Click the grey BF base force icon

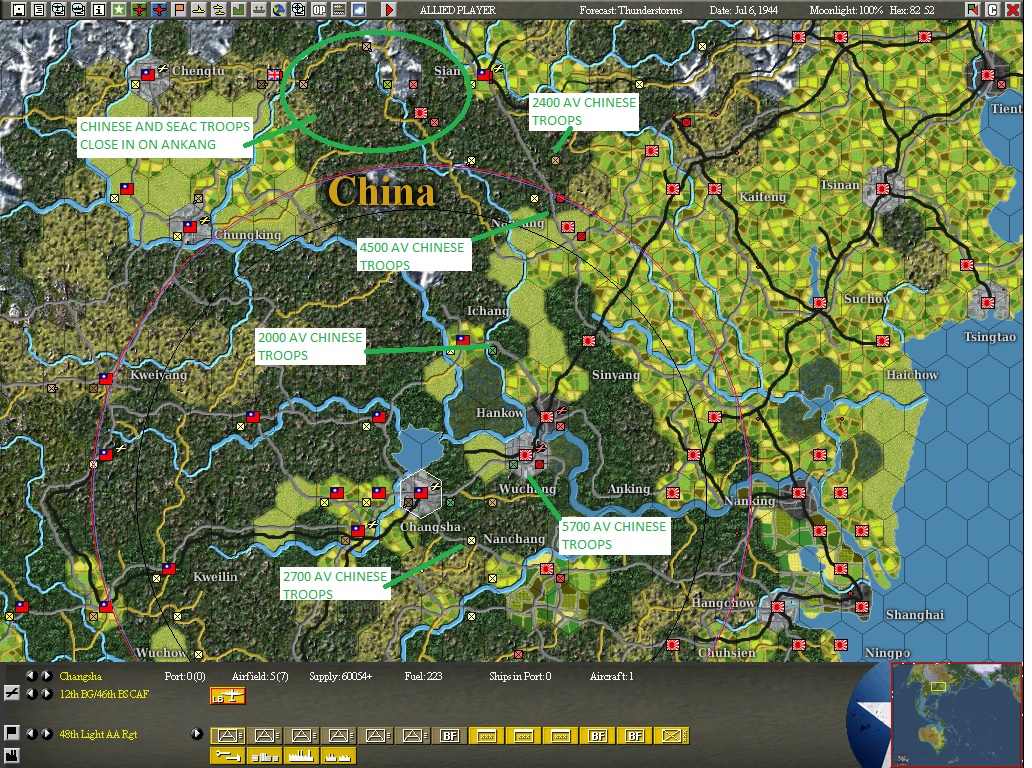coord(450,735)
